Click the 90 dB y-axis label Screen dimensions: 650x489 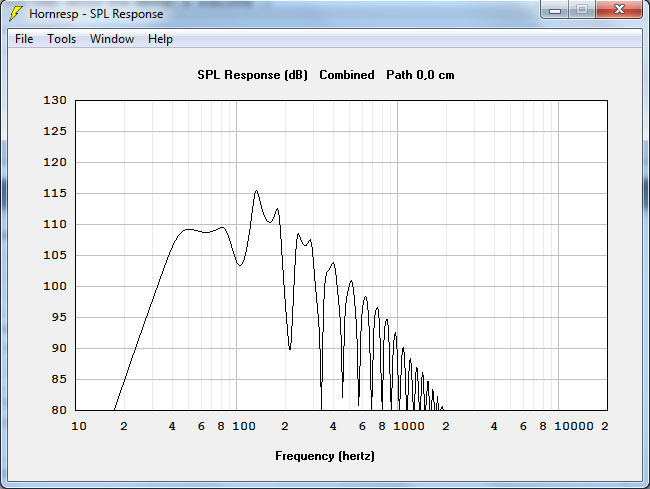[x=58, y=349]
